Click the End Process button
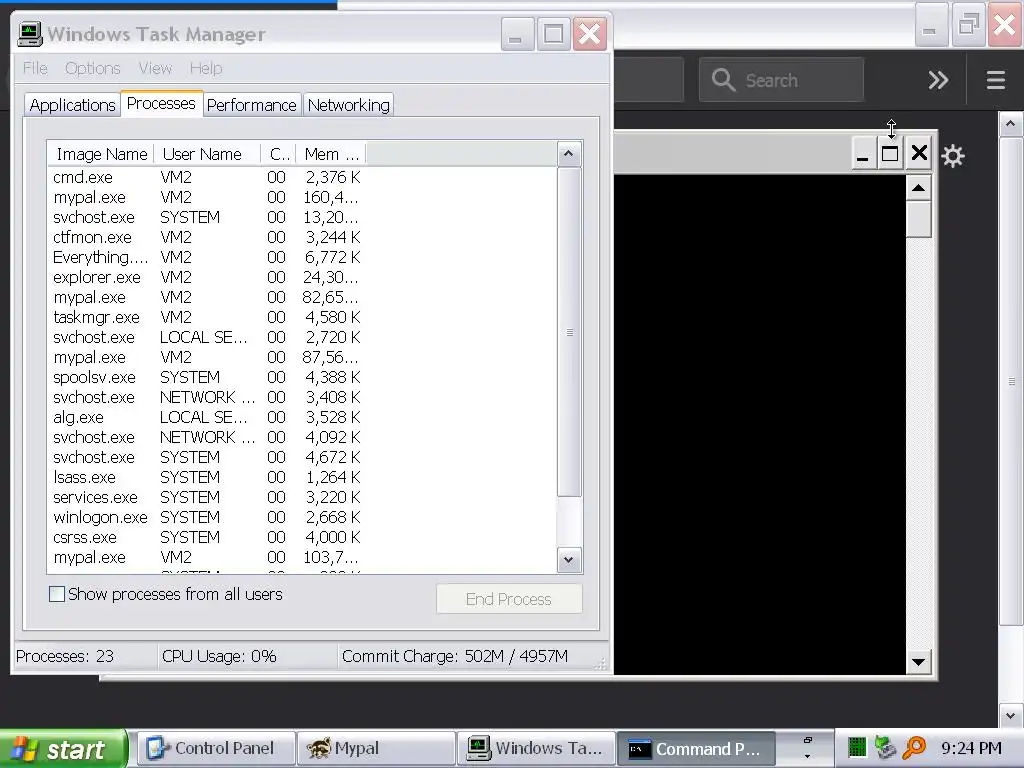Screen dimensions: 1024x768 (x=509, y=599)
